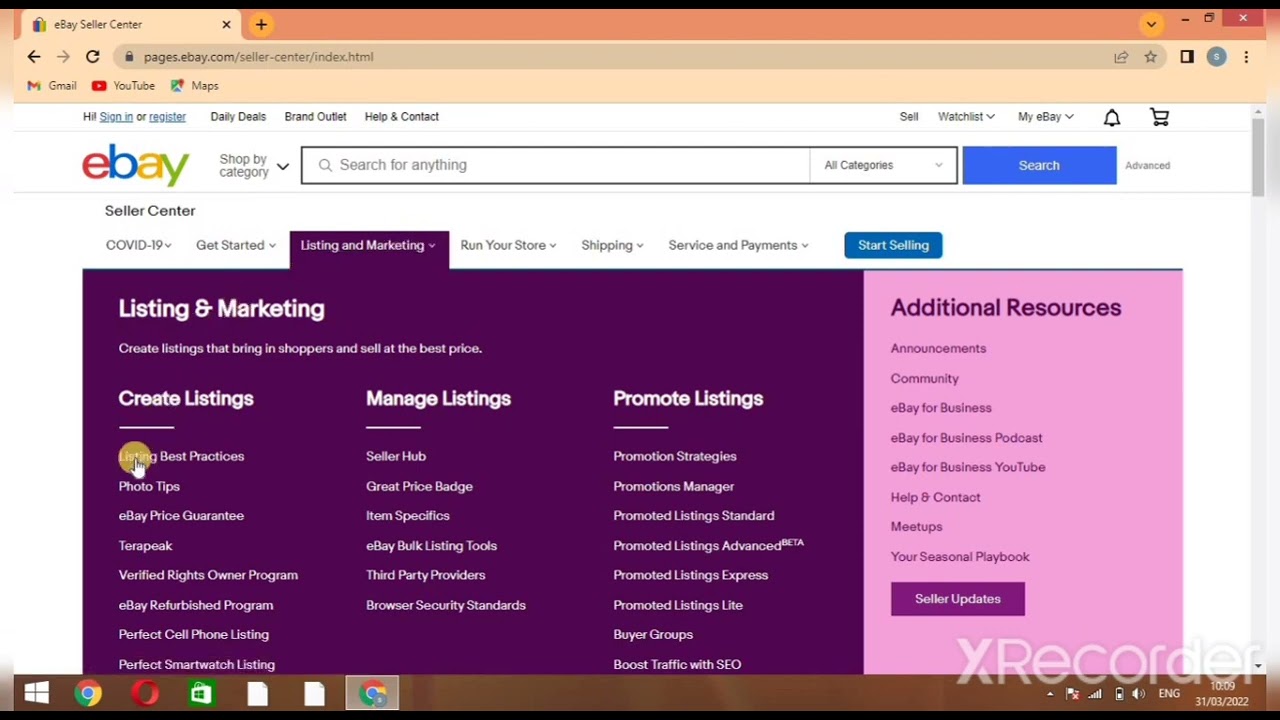Open Seller Hub
Viewport: 1280px width, 720px height.
coord(396,456)
